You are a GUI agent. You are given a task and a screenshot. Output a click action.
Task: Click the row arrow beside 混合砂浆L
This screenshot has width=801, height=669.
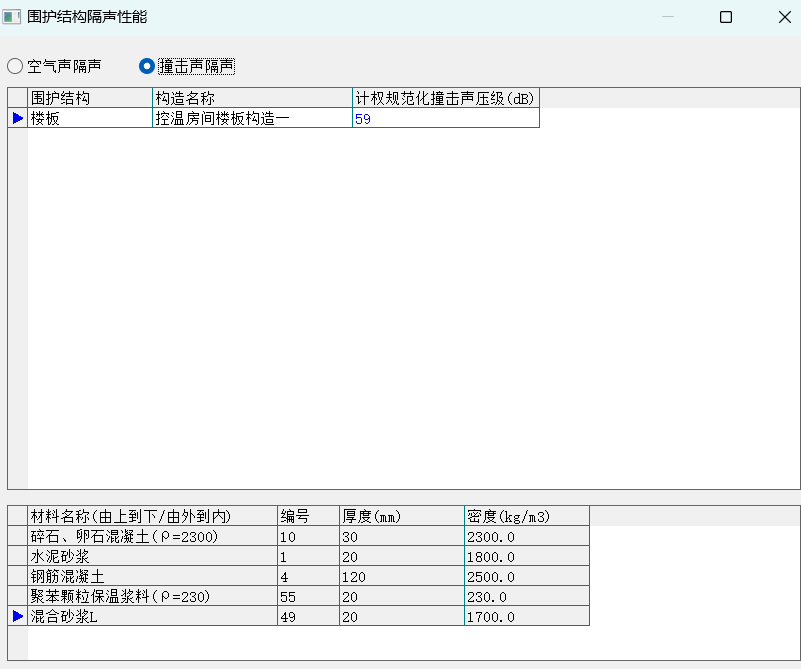(x=17, y=616)
